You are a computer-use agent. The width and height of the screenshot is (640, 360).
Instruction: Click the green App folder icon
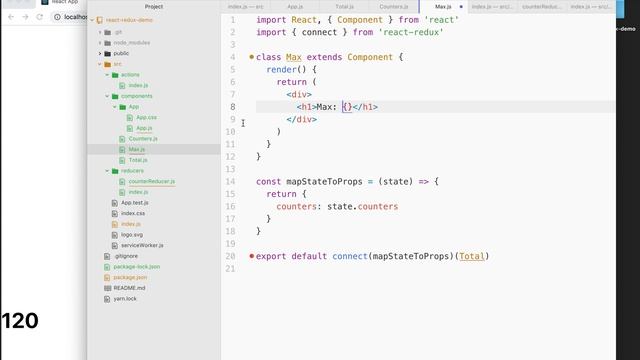(122, 107)
